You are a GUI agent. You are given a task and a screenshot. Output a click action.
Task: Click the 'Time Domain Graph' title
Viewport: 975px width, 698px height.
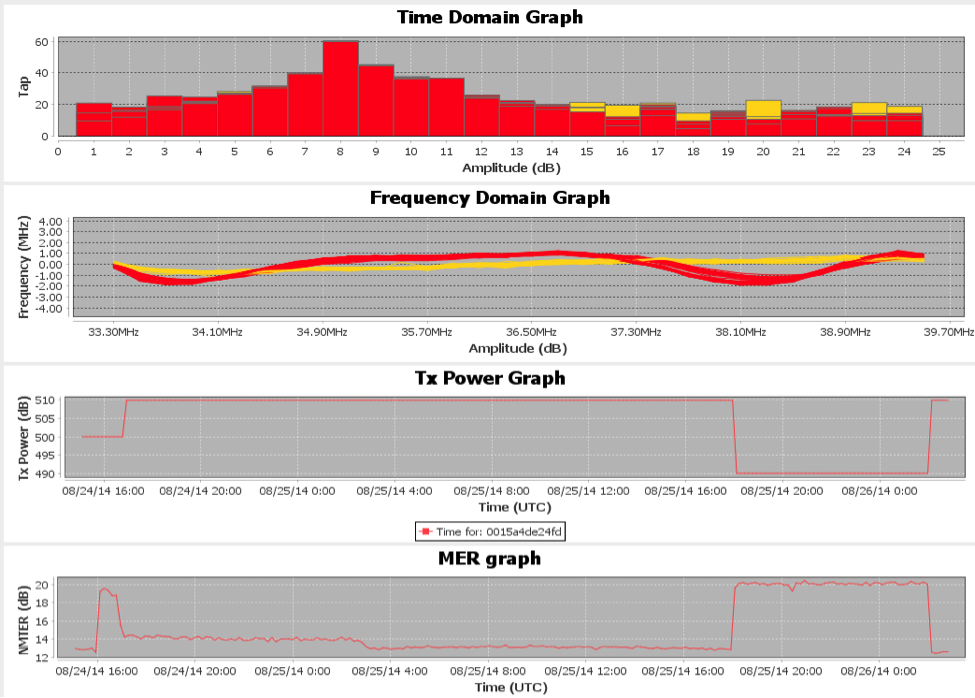click(489, 17)
